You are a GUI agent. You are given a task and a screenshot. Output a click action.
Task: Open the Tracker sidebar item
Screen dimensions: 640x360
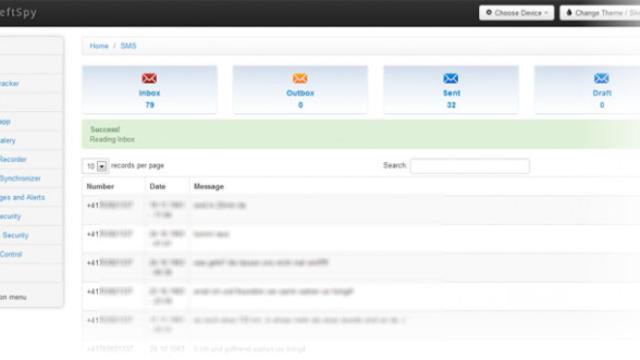(9, 83)
